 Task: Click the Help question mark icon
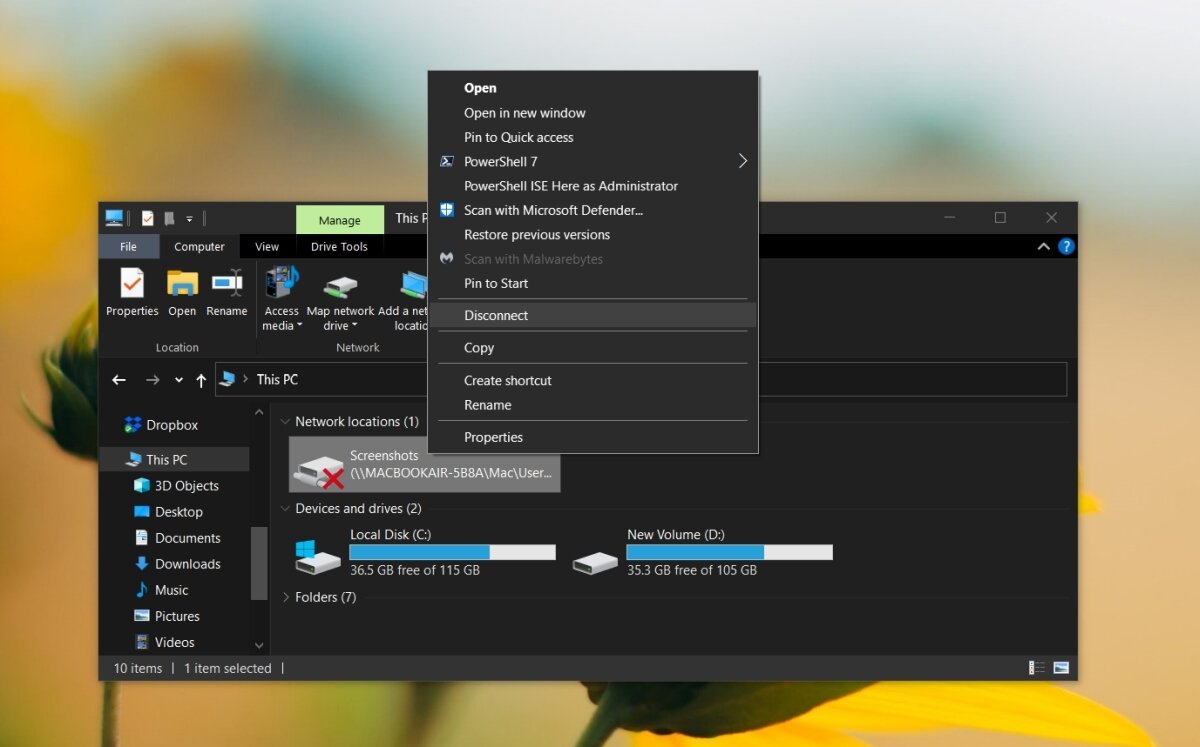(1066, 246)
